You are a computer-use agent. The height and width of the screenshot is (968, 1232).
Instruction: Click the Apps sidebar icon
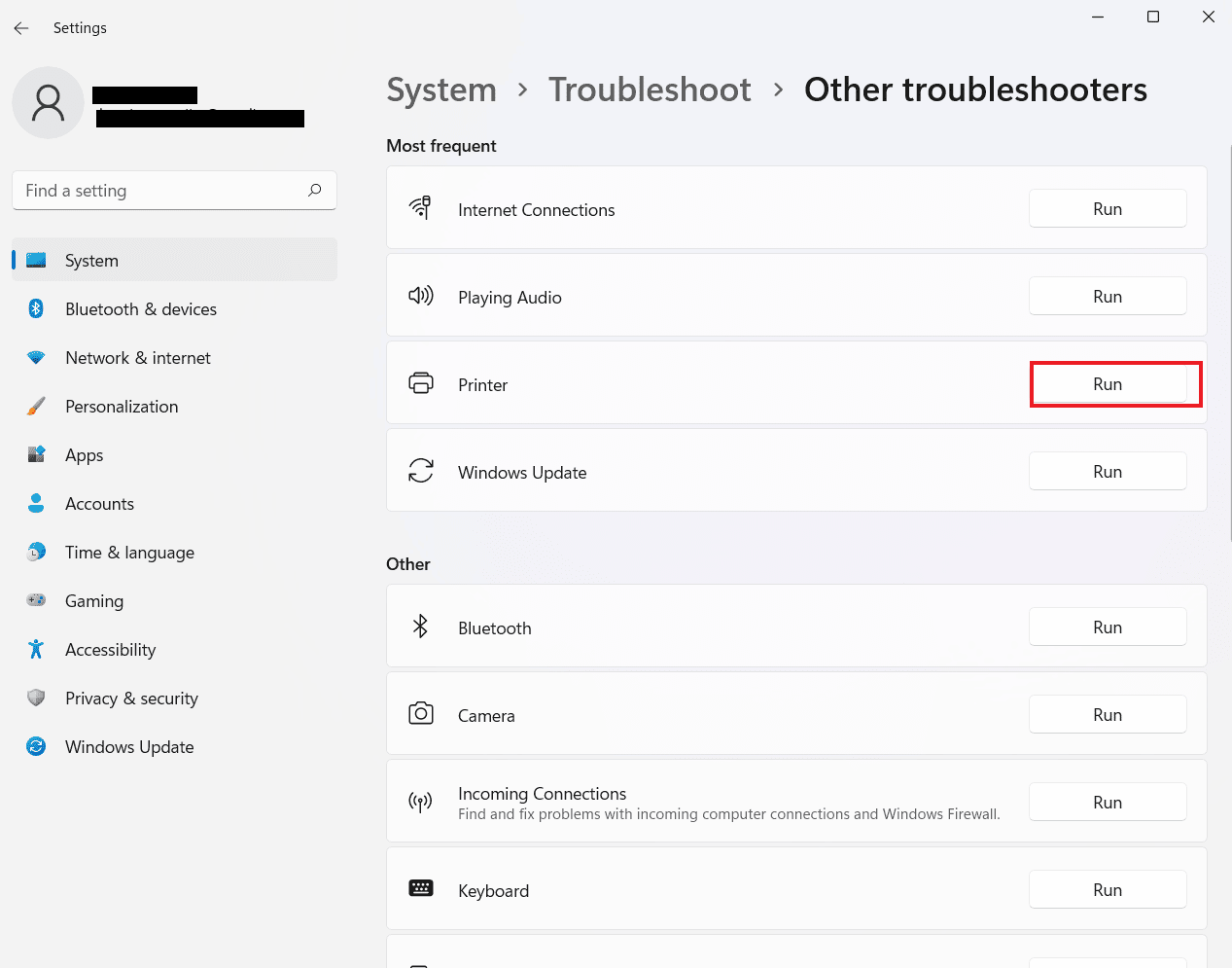[x=36, y=455]
